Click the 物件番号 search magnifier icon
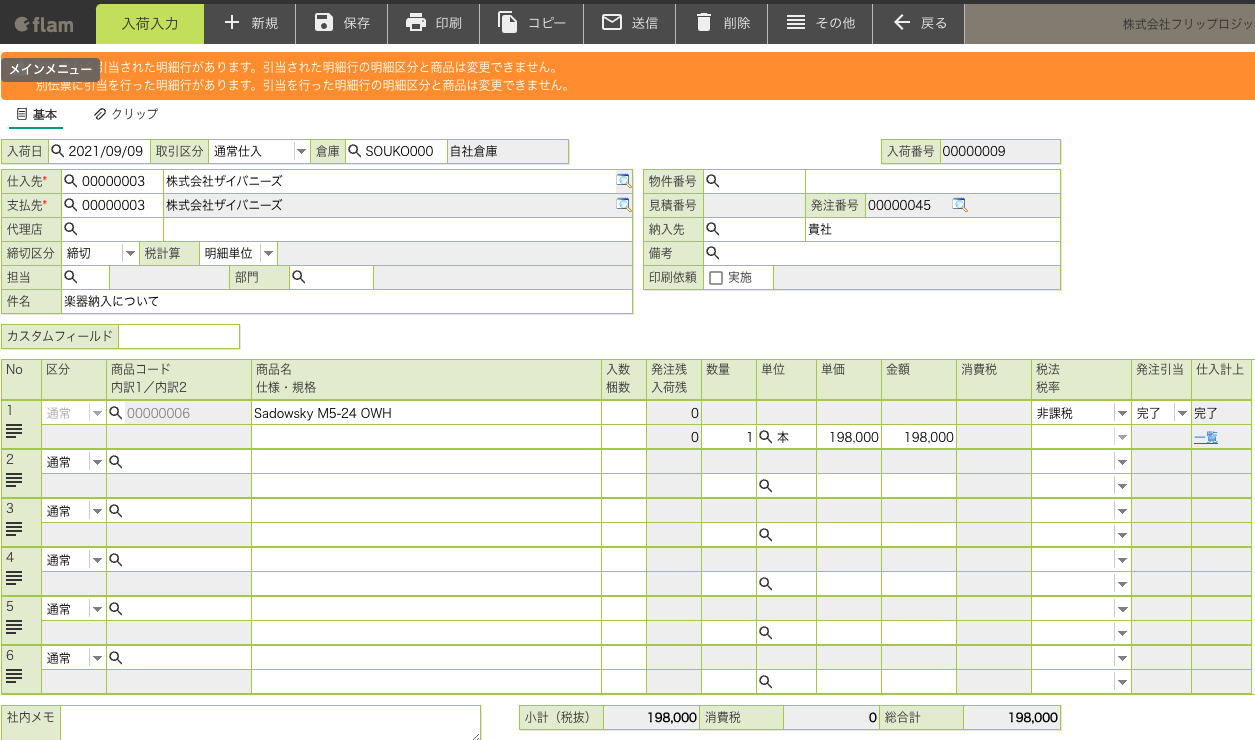 coord(712,181)
